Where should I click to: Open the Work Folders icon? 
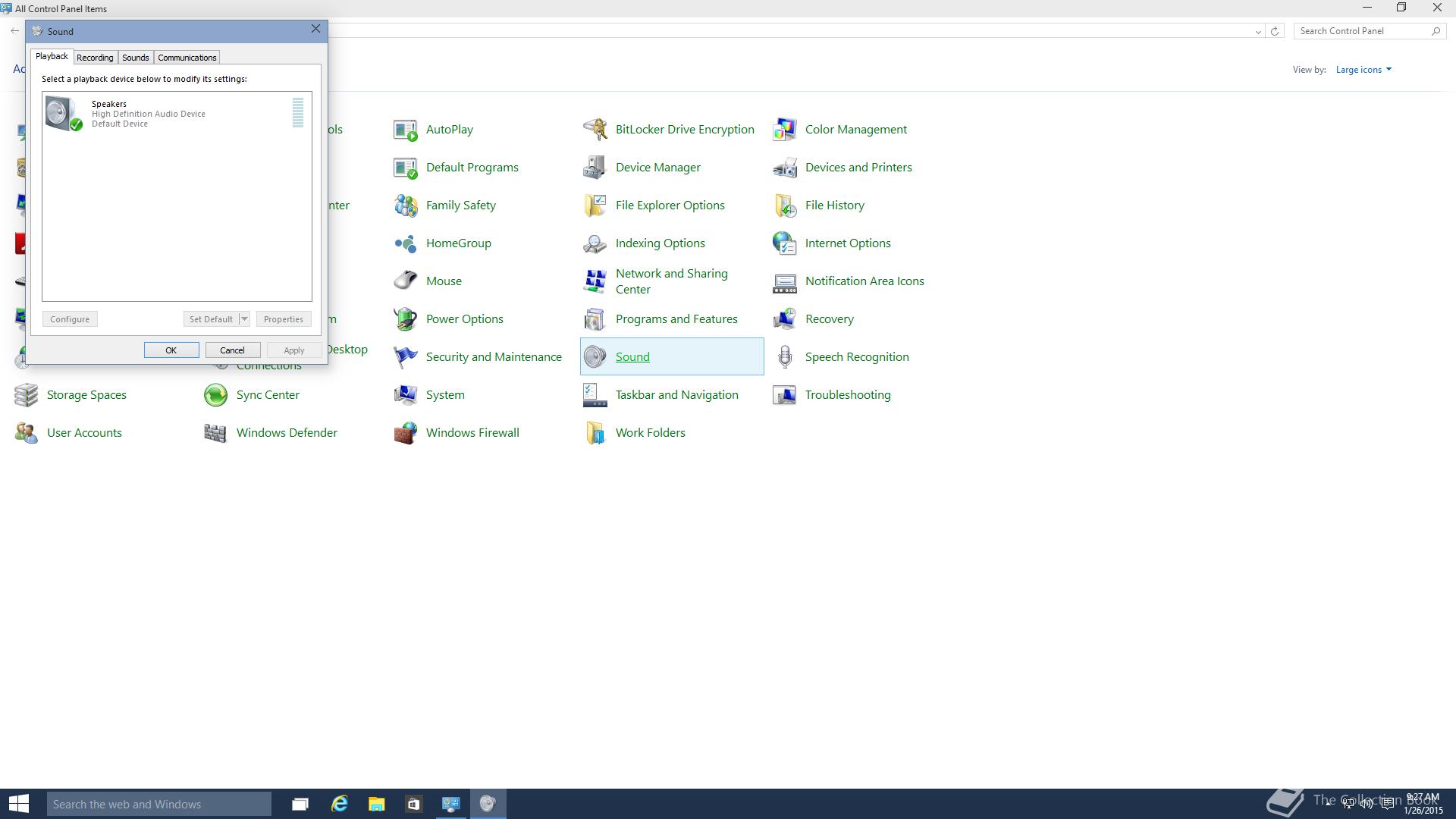point(595,433)
